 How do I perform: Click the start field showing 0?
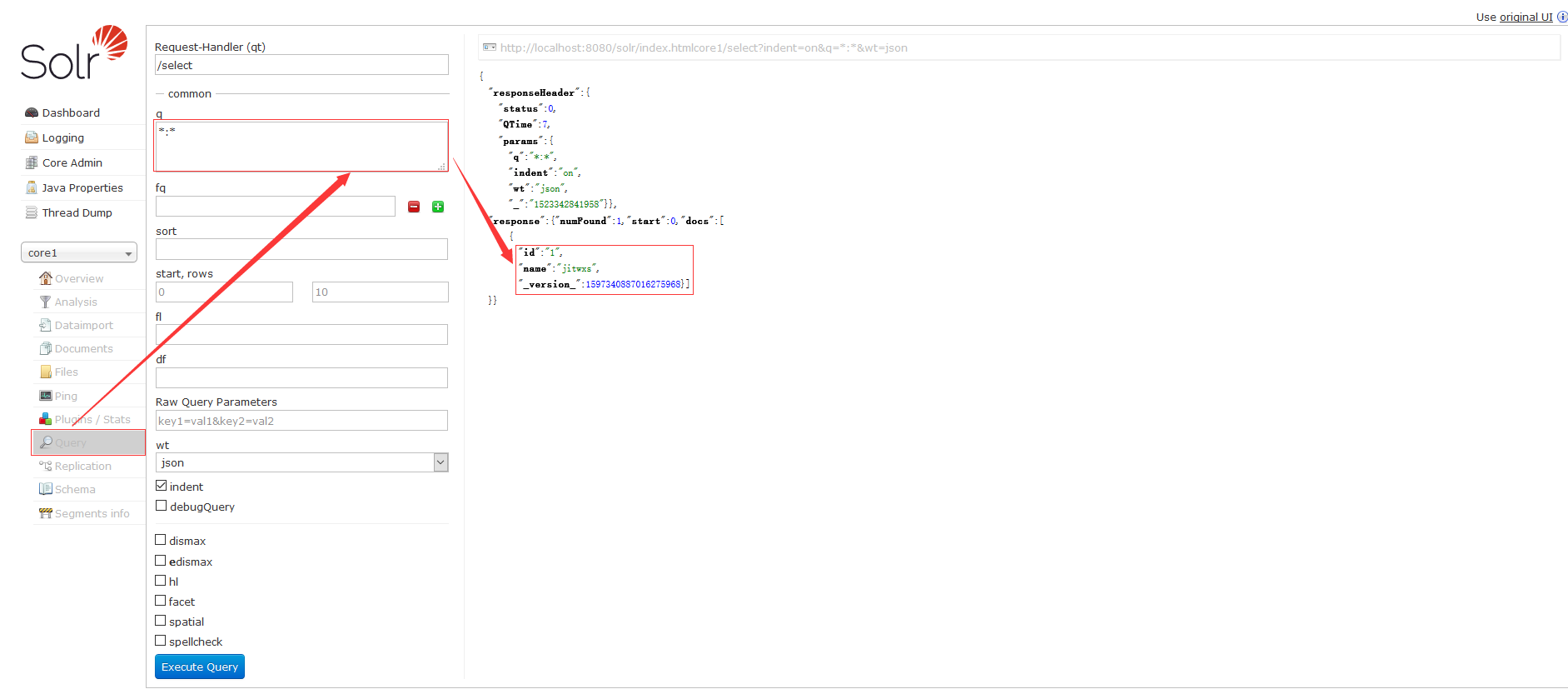pyautogui.click(x=224, y=292)
